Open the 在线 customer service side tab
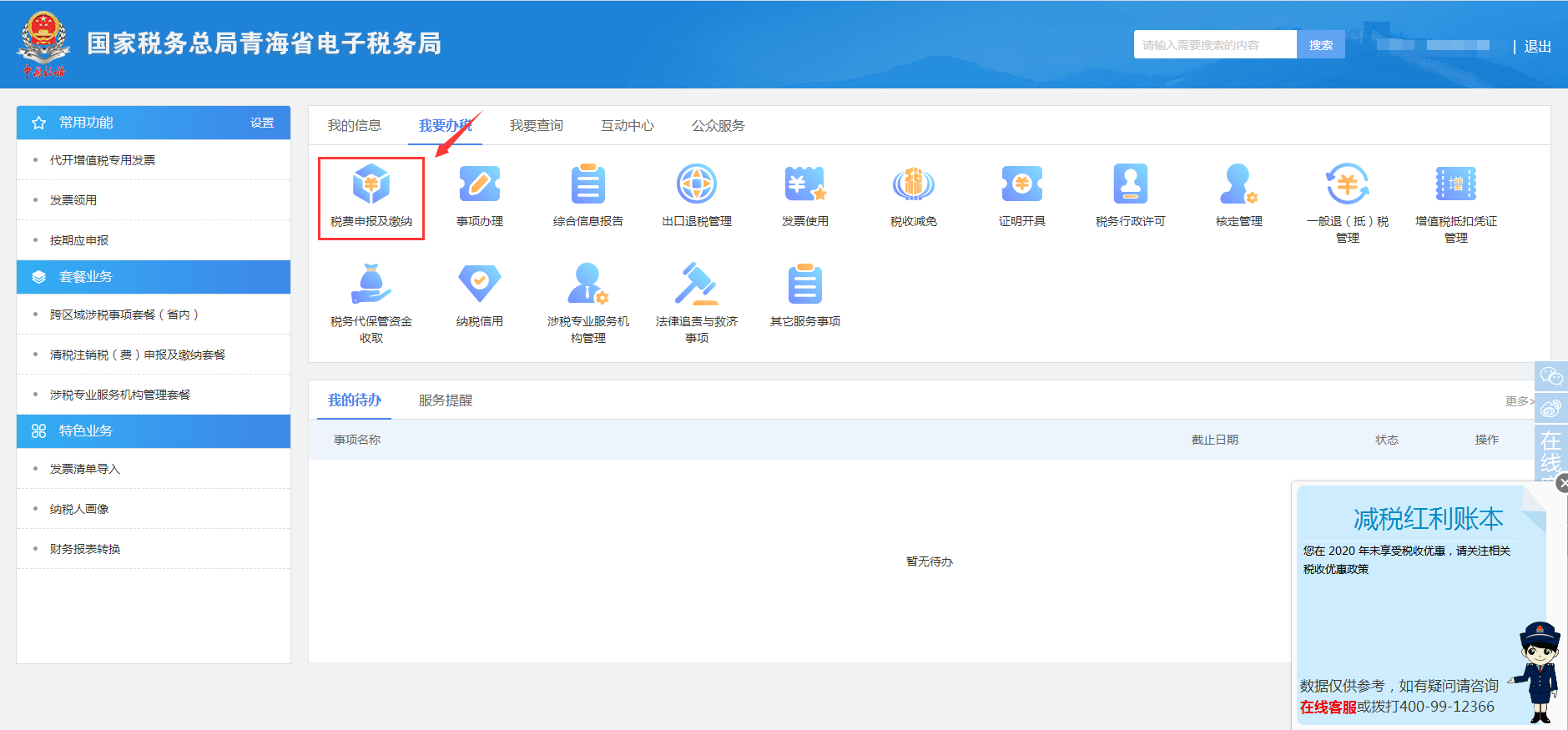1568x730 pixels. pos(1551,454)
